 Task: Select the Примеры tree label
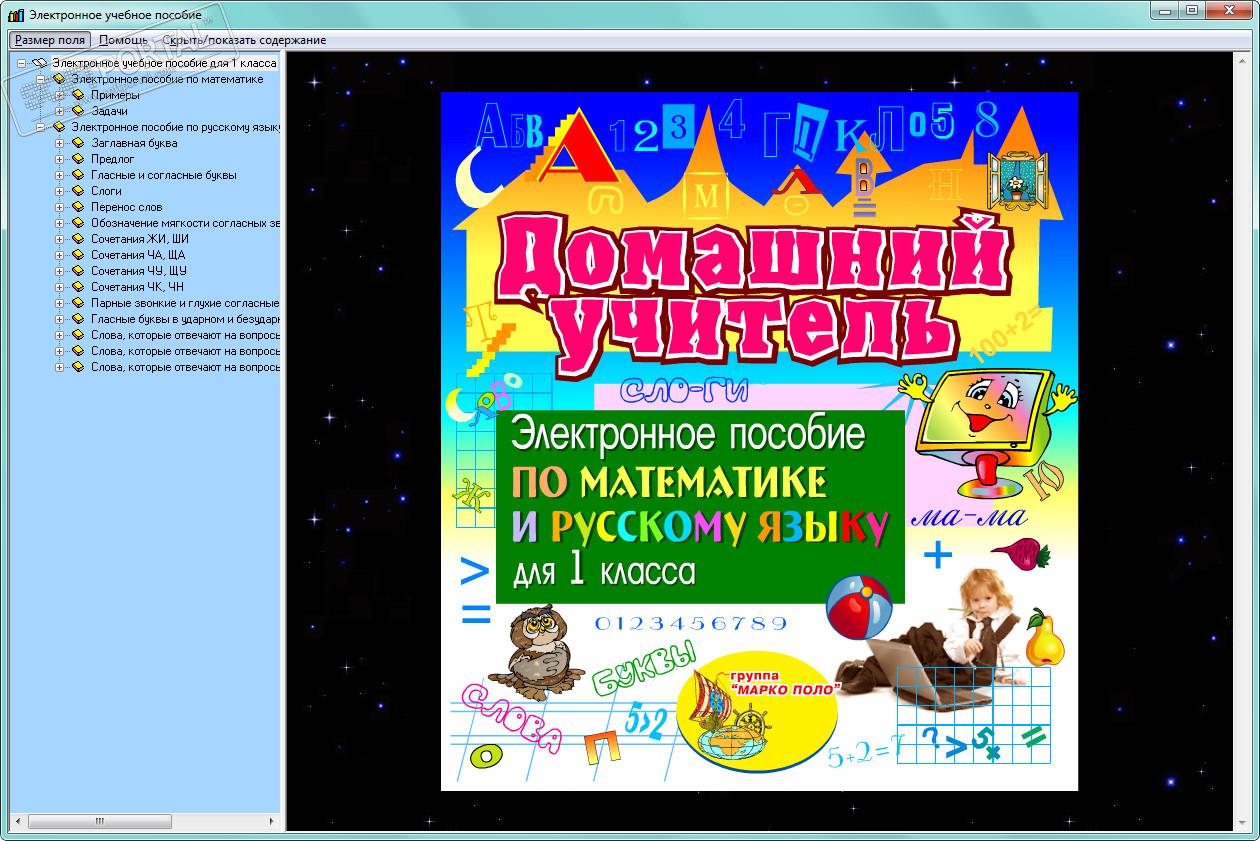point(115,95)
